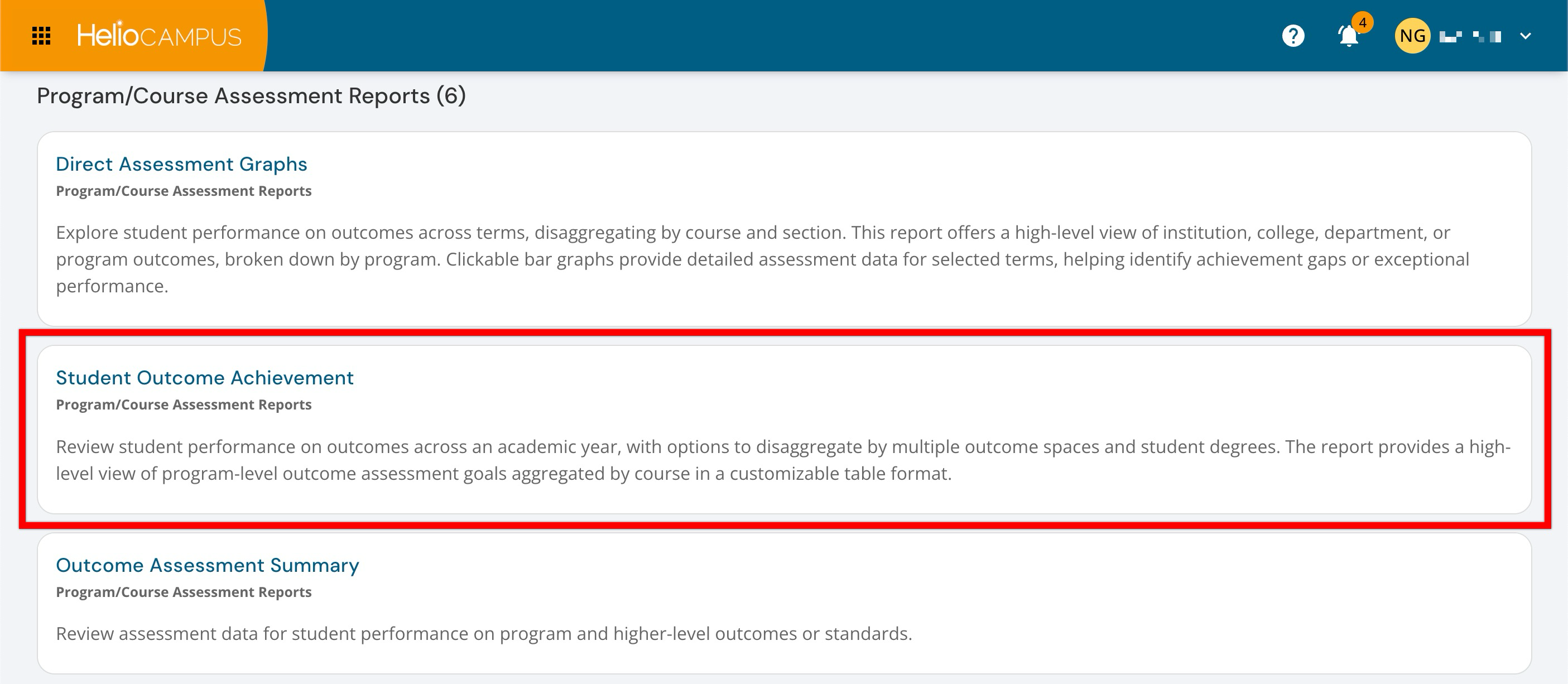Click the Program/Course Assessment Reports (6) heading
The width and height of the screenshot is (1568, 684).
[x=252, y=96]
